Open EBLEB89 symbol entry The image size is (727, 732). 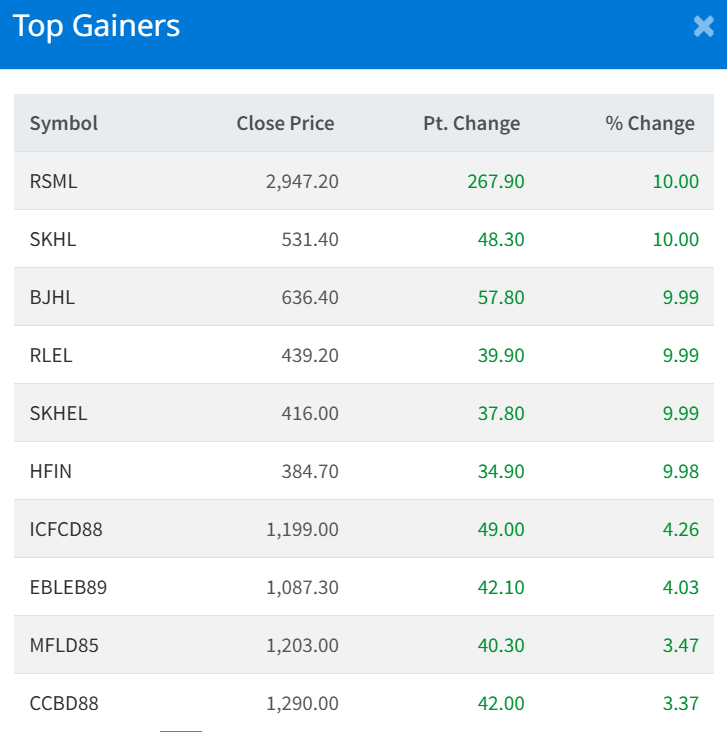pyautogui.click(x=68, y=587)
